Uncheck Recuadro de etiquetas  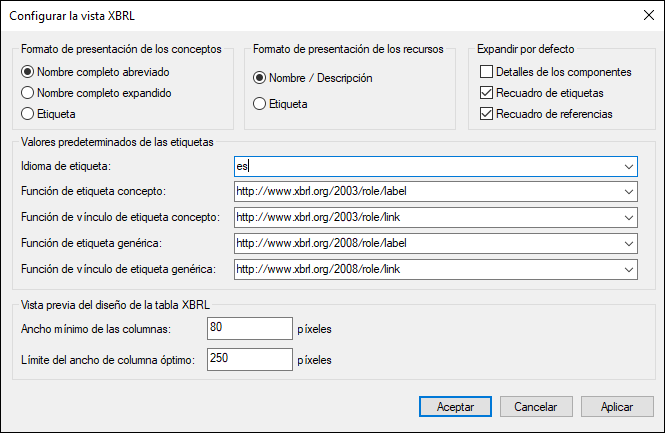[487, 93]
